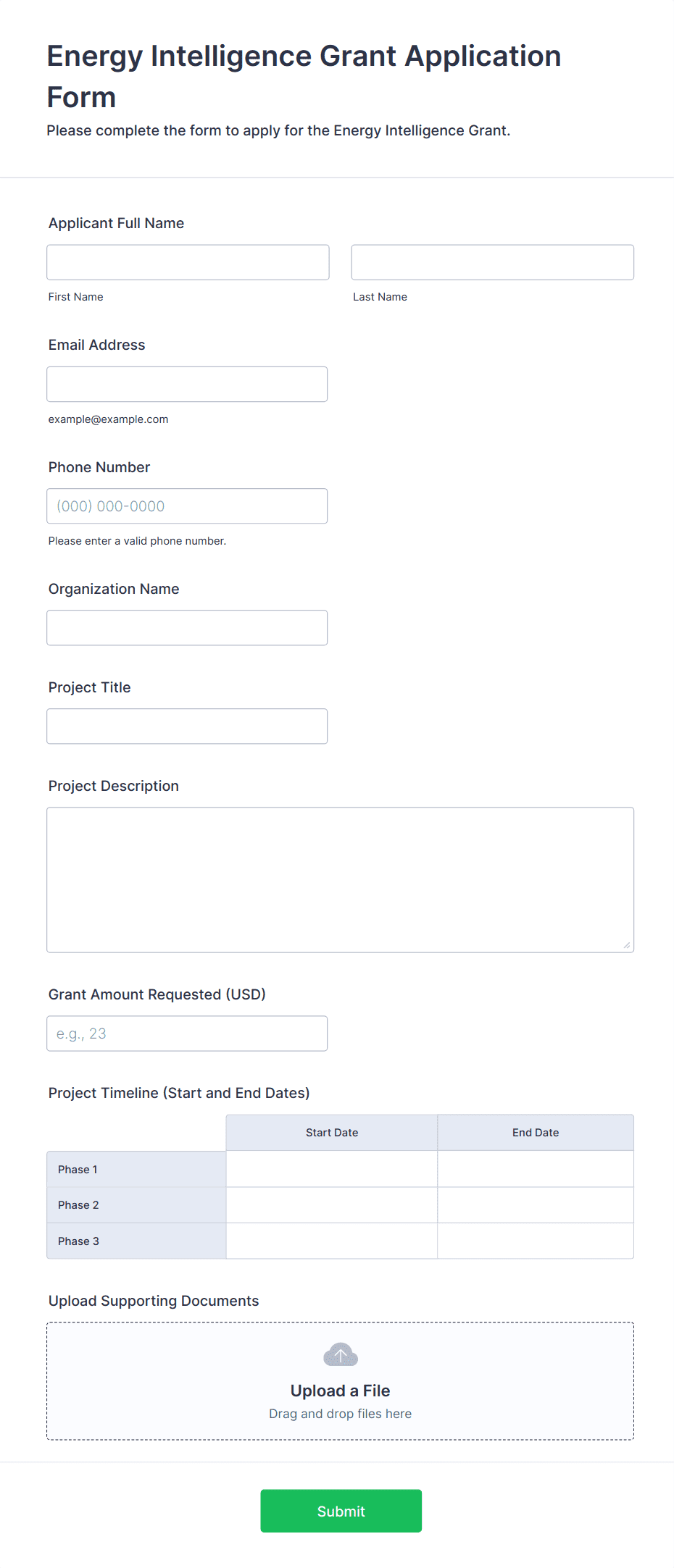This screenshot has width=674, height=1568.
Task: Click the Grant Amount Requested field
Action: tap(187, 1034)
